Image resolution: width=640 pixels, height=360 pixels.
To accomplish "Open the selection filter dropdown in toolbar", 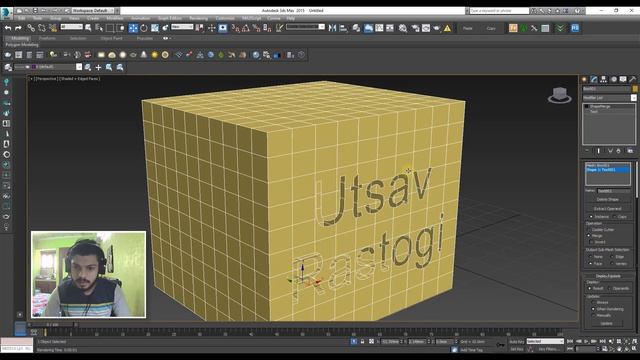I will tap(71, 27).
